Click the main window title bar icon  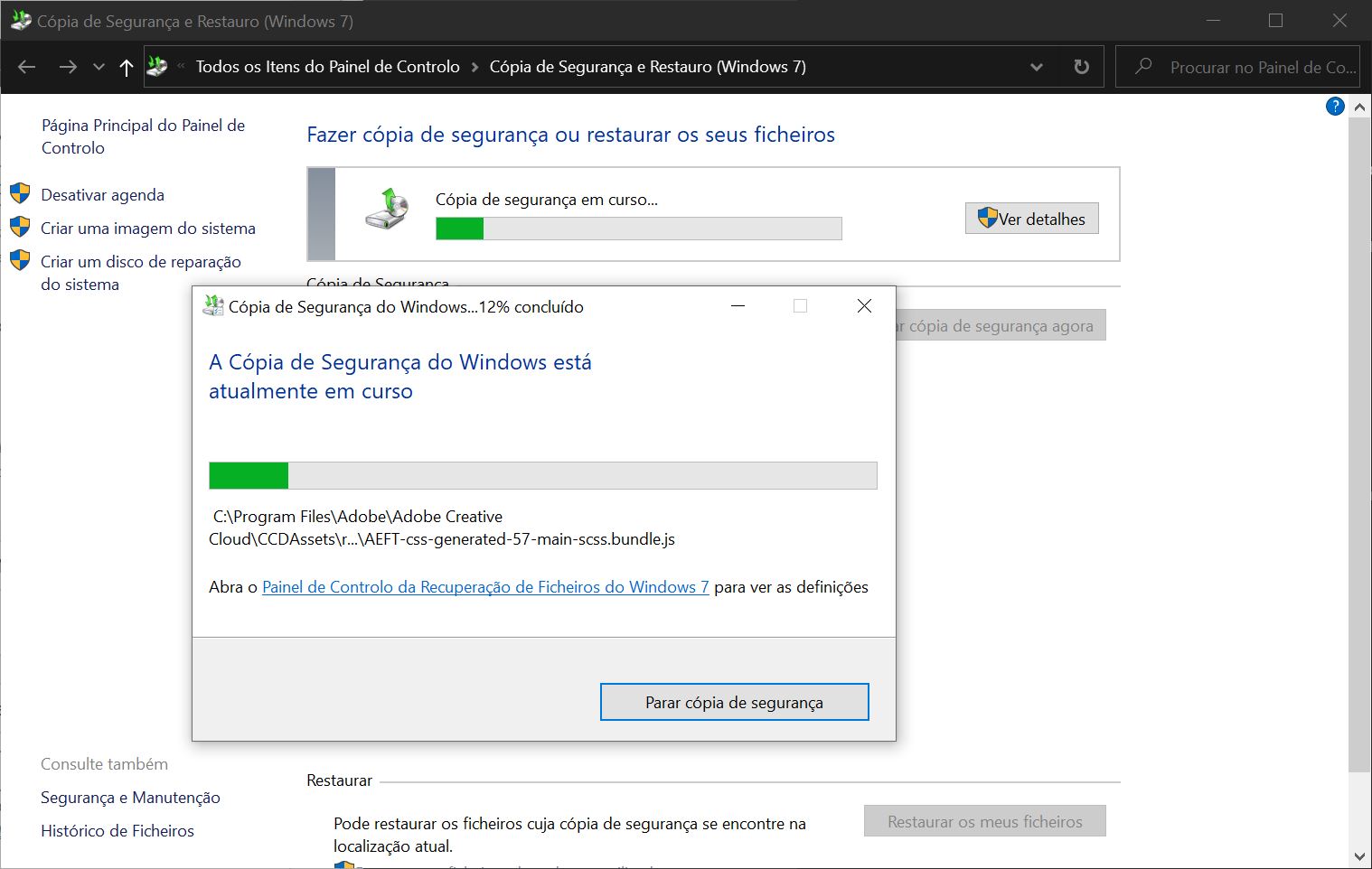click(x=21, y=21)
